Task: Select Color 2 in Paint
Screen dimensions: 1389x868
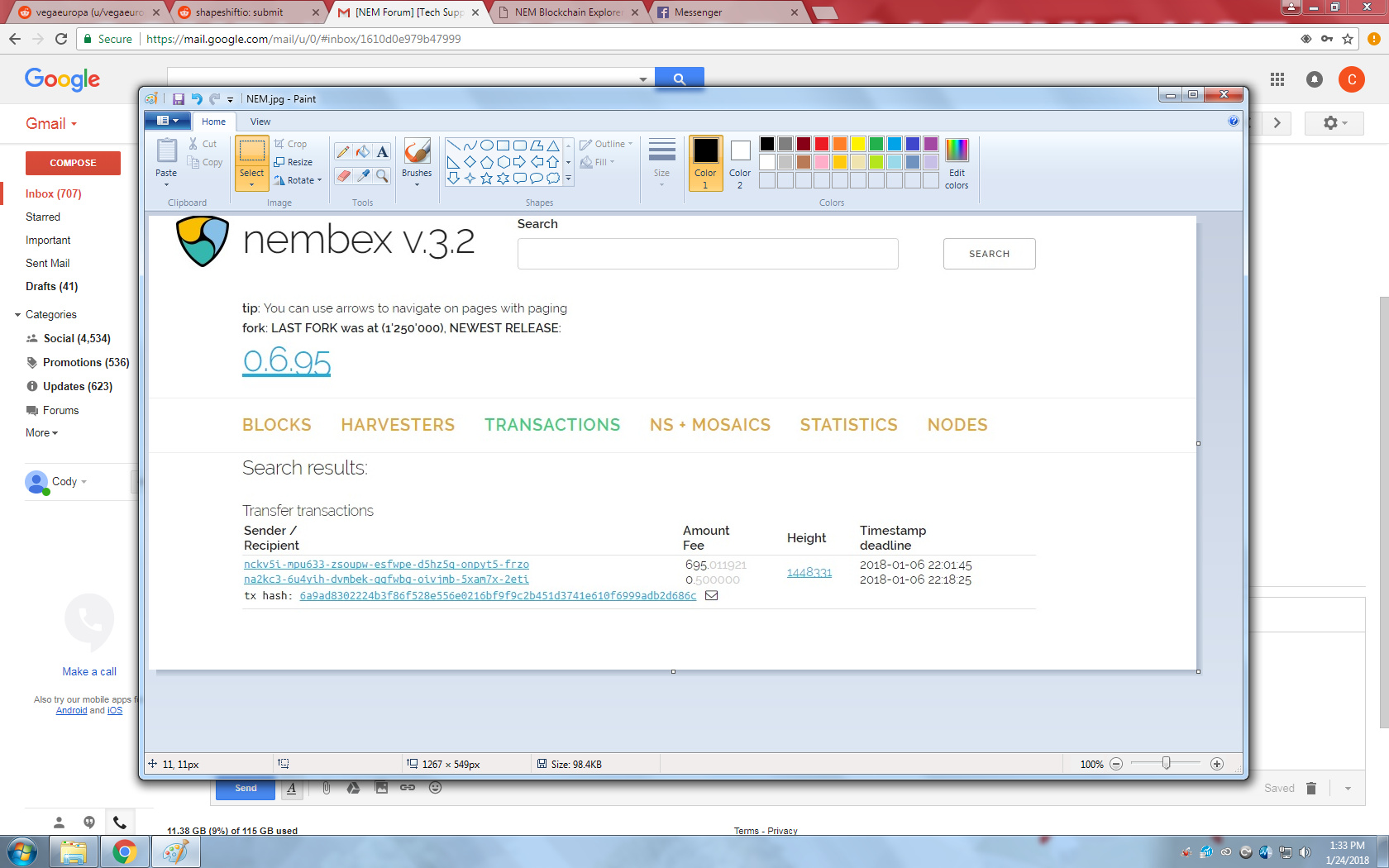Action: point(740,164)
